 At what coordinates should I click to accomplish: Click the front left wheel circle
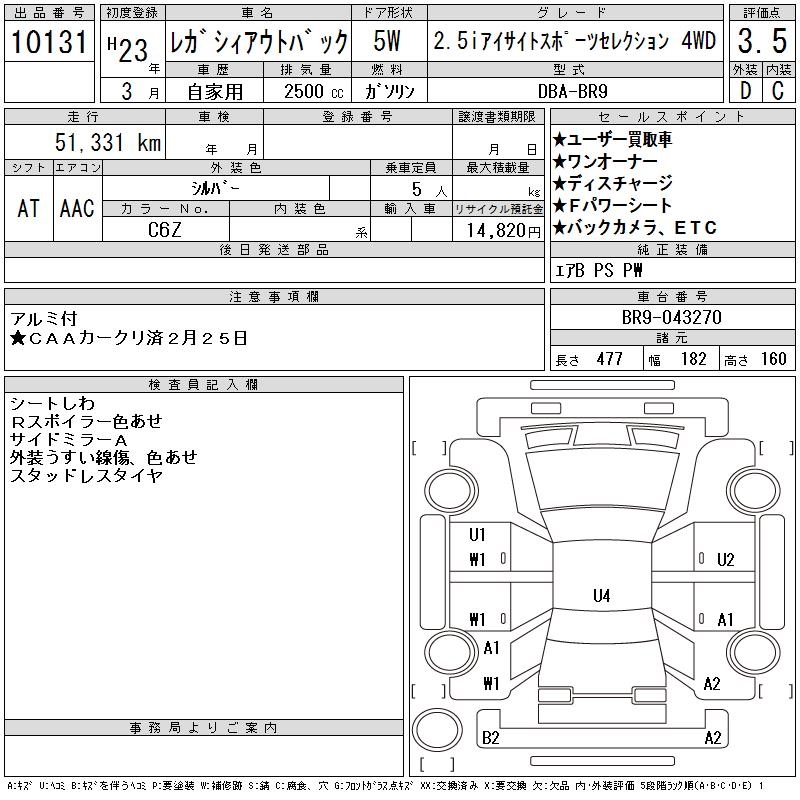451,491
